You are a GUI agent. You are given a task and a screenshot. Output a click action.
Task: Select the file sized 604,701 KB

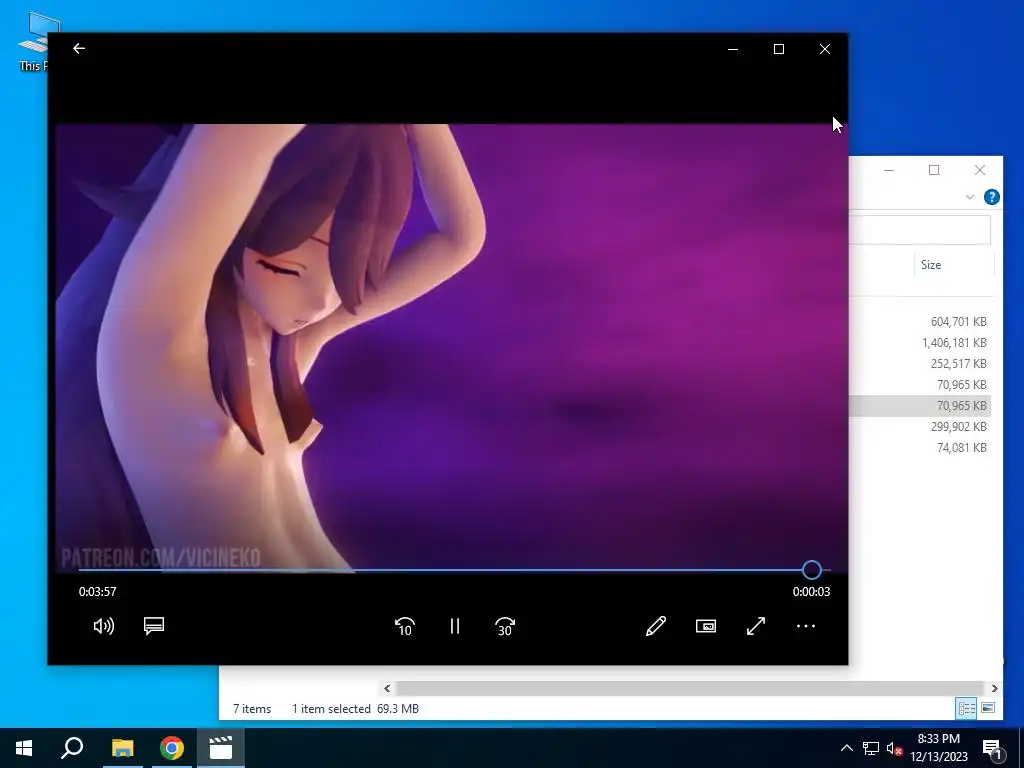958,321
